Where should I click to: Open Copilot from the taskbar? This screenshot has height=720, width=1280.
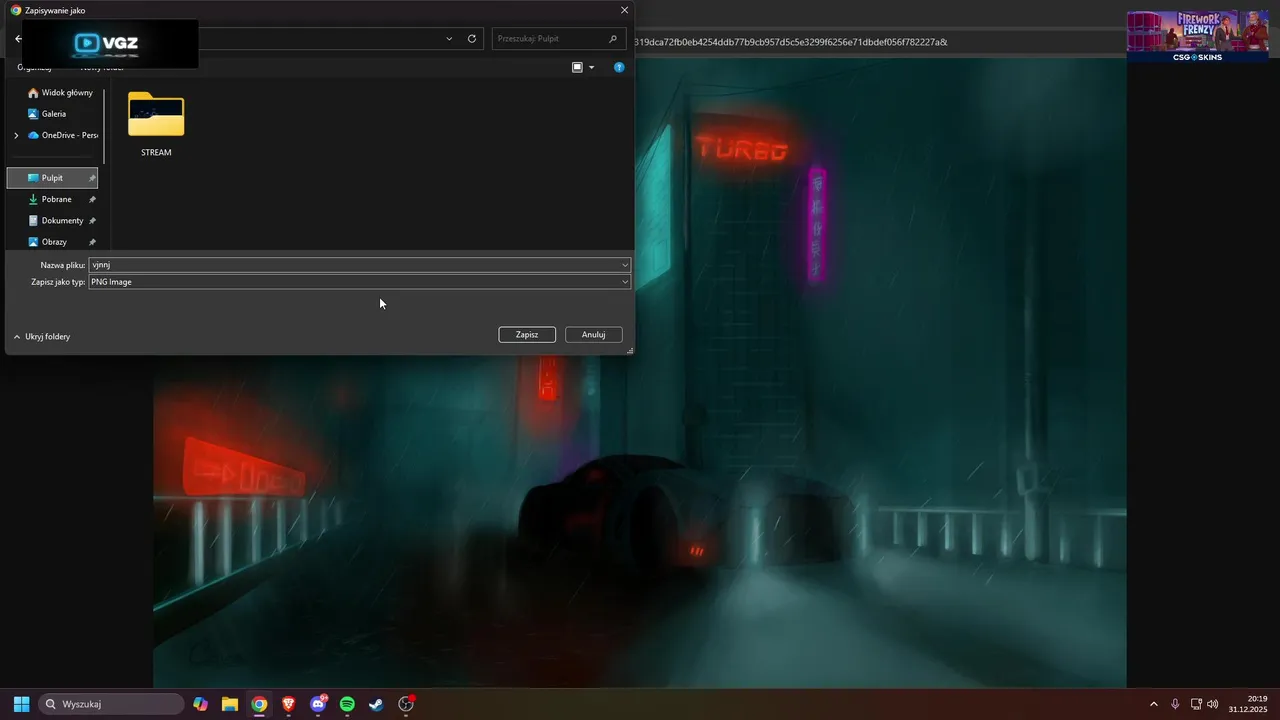pos(201,704)
